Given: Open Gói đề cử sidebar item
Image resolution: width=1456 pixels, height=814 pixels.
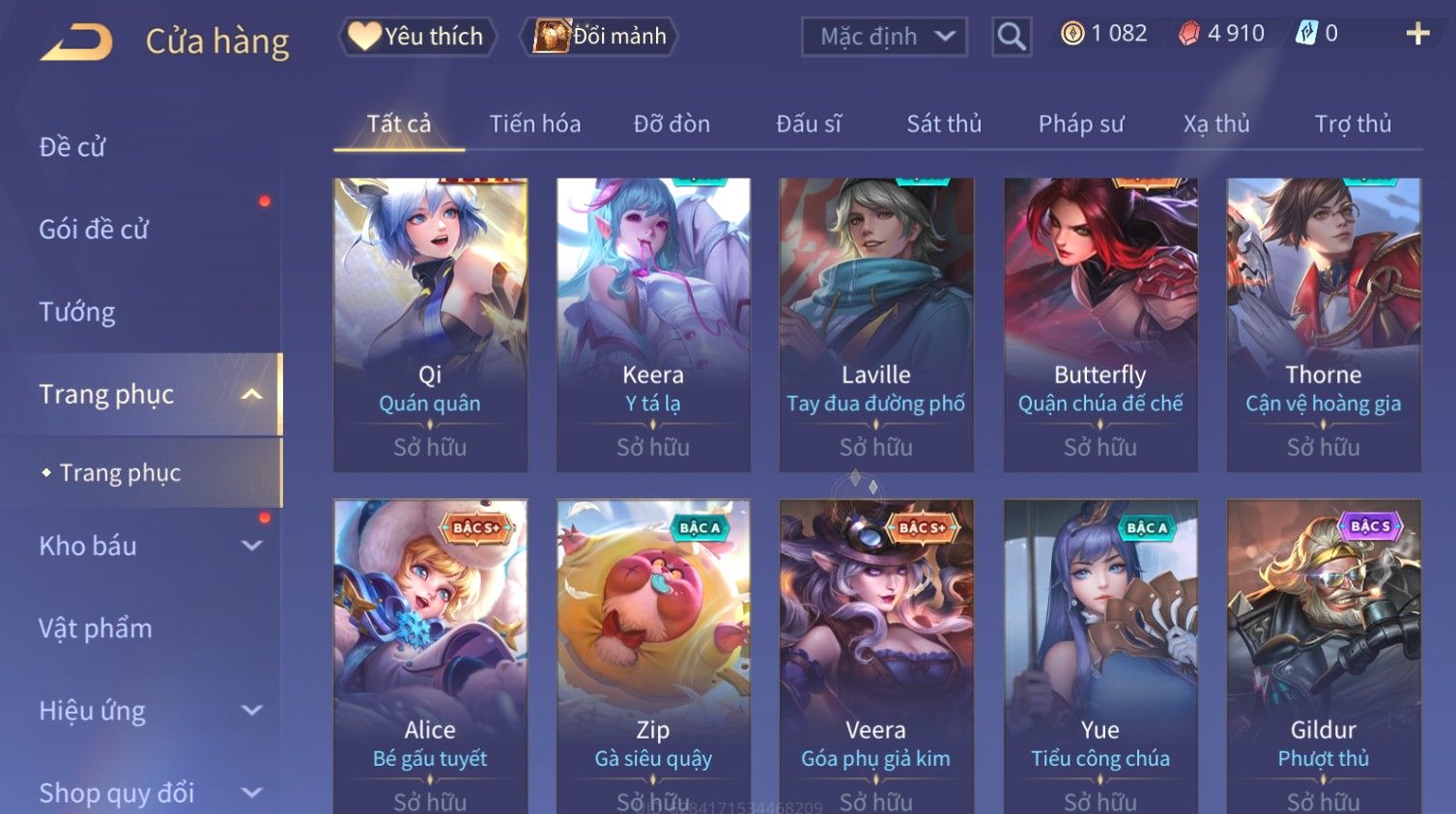Looking at the screenshot, I should pos(94,230).
